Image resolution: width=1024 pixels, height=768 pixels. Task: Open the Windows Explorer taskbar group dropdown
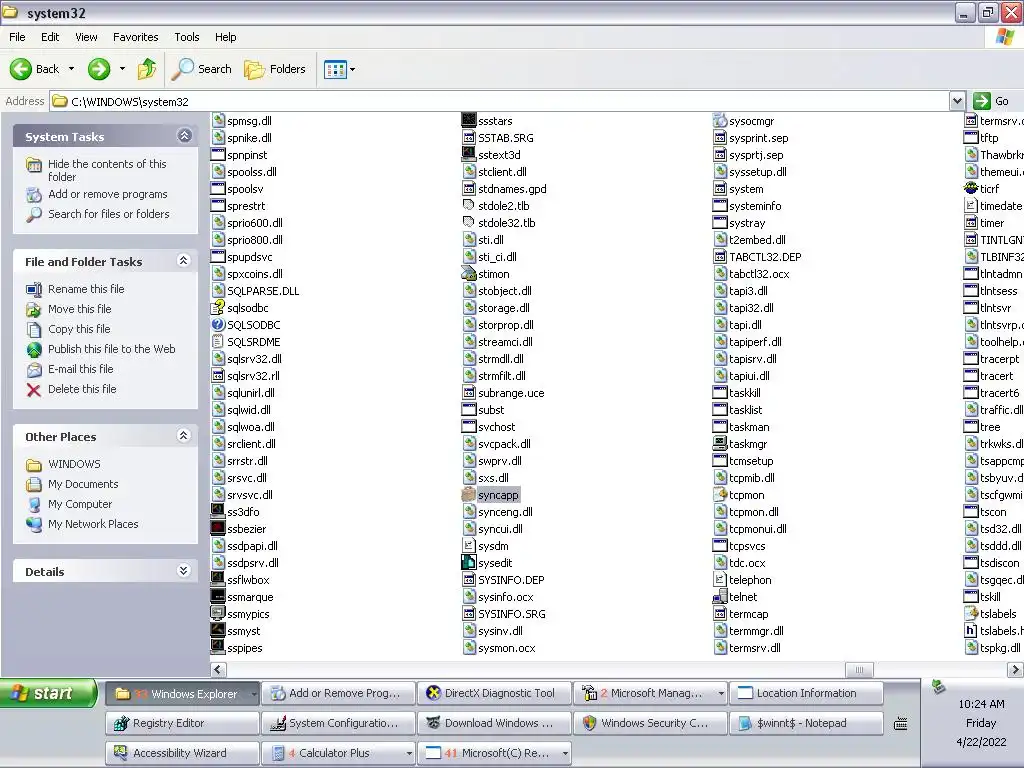click(x=254, y=694)
